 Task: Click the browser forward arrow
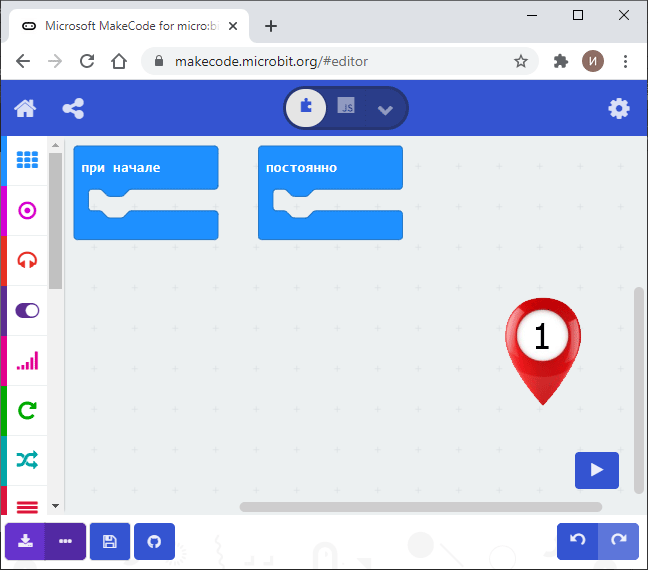pos(55,61)
